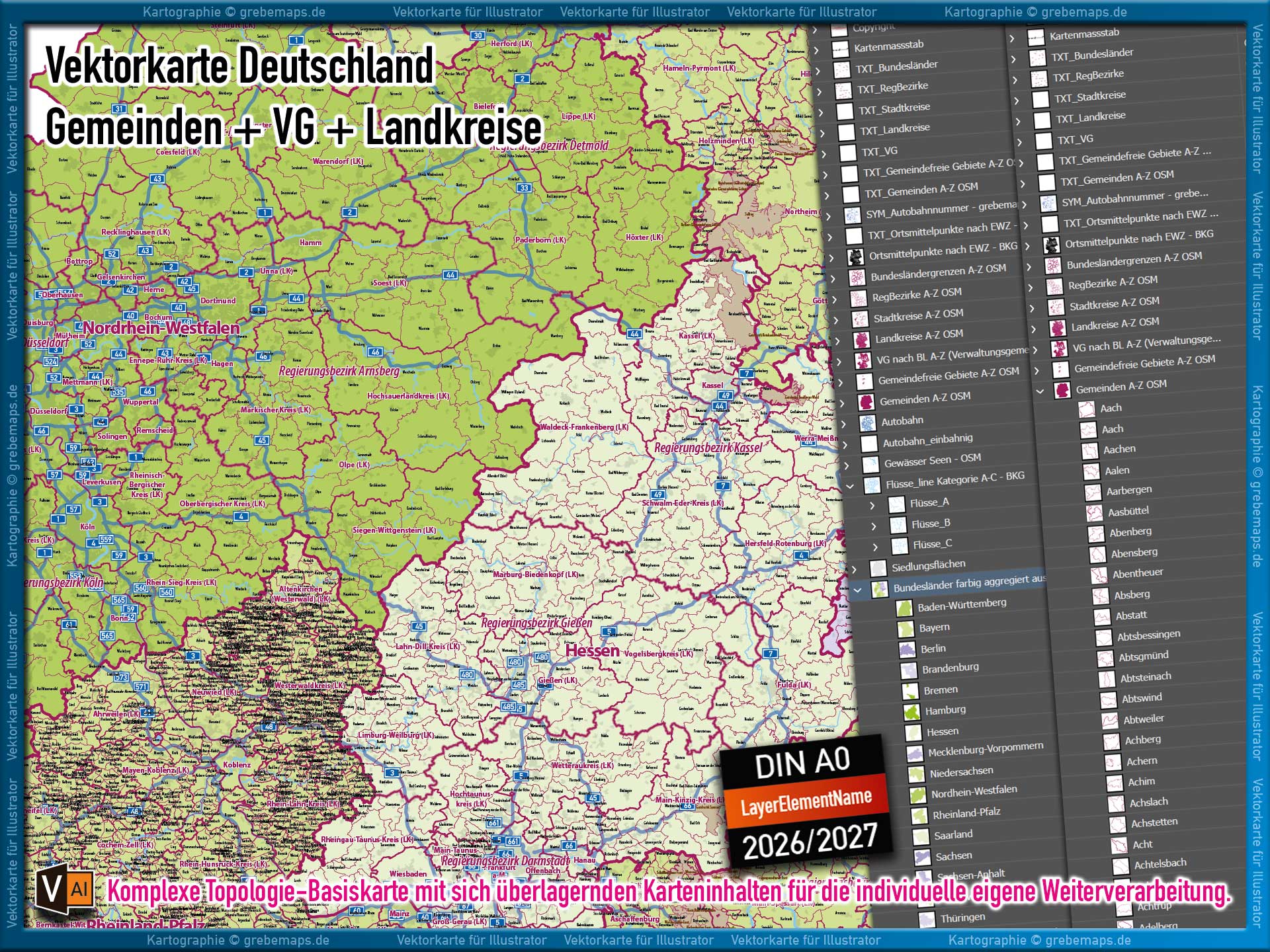Click the Aalen sublayer thumbnail
Image resolution: width=1270 pixels, height=952 pixels.
pos(1091,472)
